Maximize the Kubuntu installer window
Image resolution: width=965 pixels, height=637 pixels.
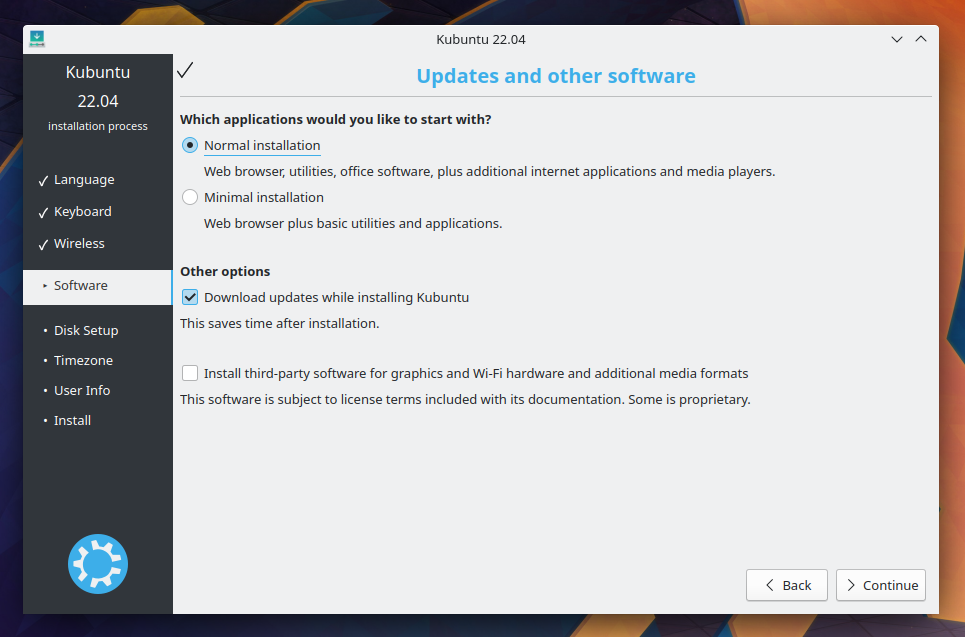[921, 39]
